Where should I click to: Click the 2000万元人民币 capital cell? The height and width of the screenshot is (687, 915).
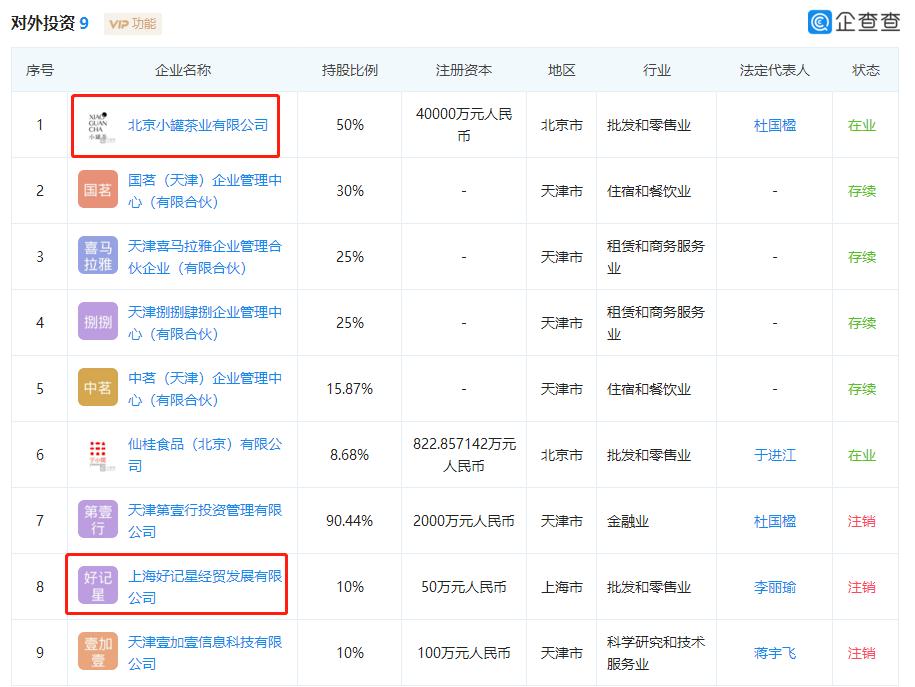point(464,521)
